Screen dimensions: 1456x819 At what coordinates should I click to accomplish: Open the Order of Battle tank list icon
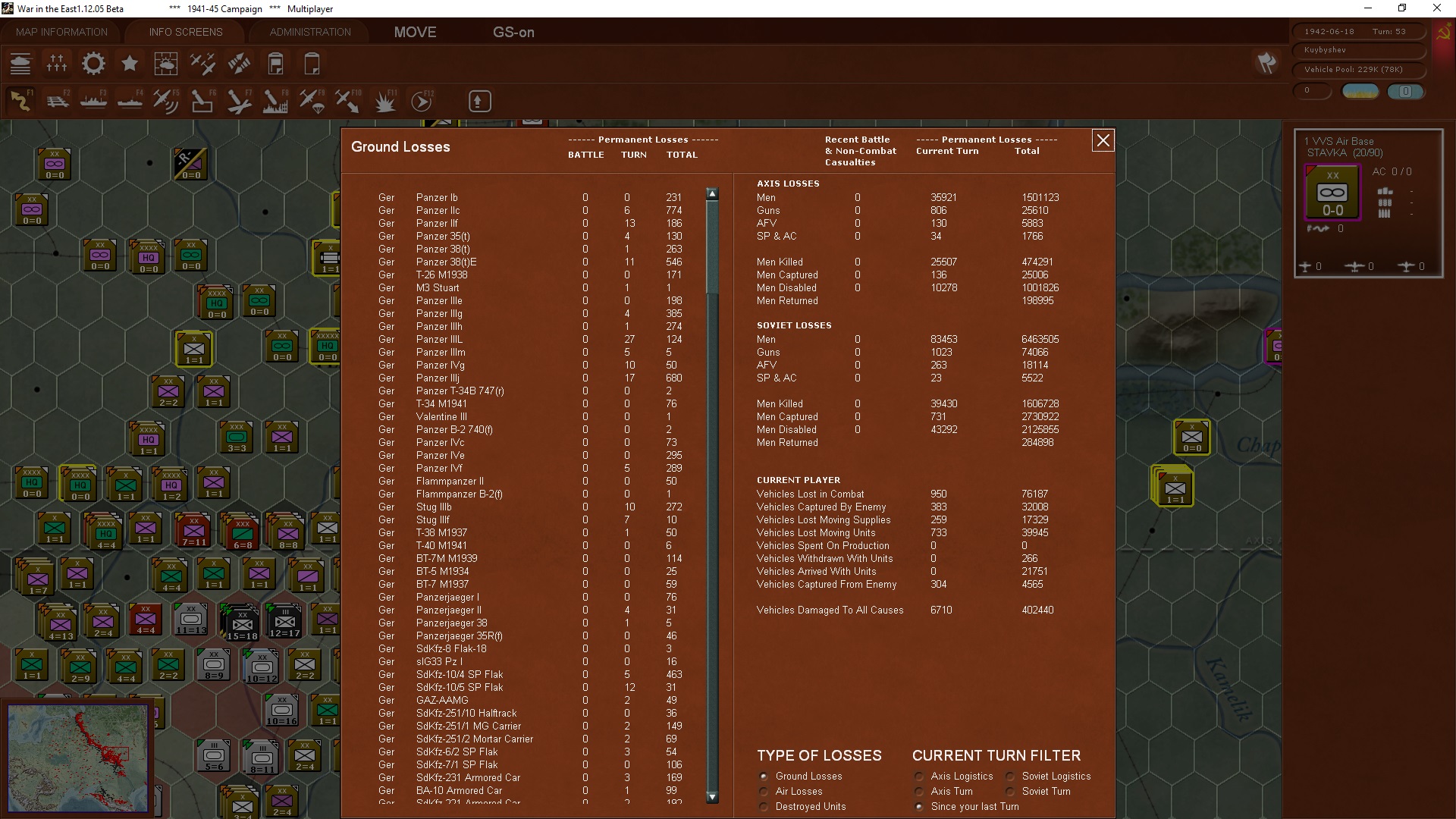tap(20, 64)
